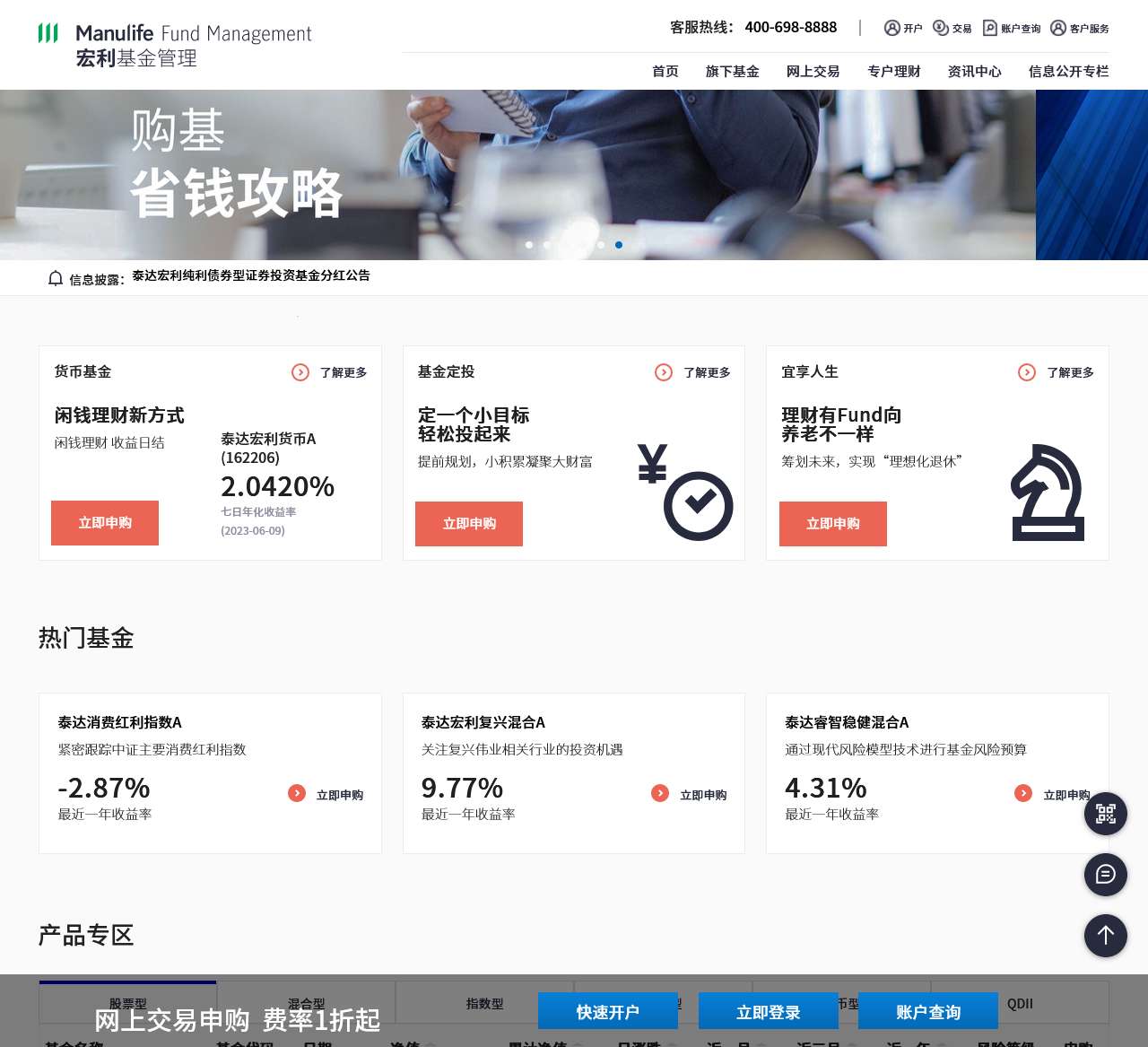Click 泰达睿智稳健混合A 立即申购 arrow icon
The width and height of the screenshot is (1148, 1047).
pos(1023,793)
